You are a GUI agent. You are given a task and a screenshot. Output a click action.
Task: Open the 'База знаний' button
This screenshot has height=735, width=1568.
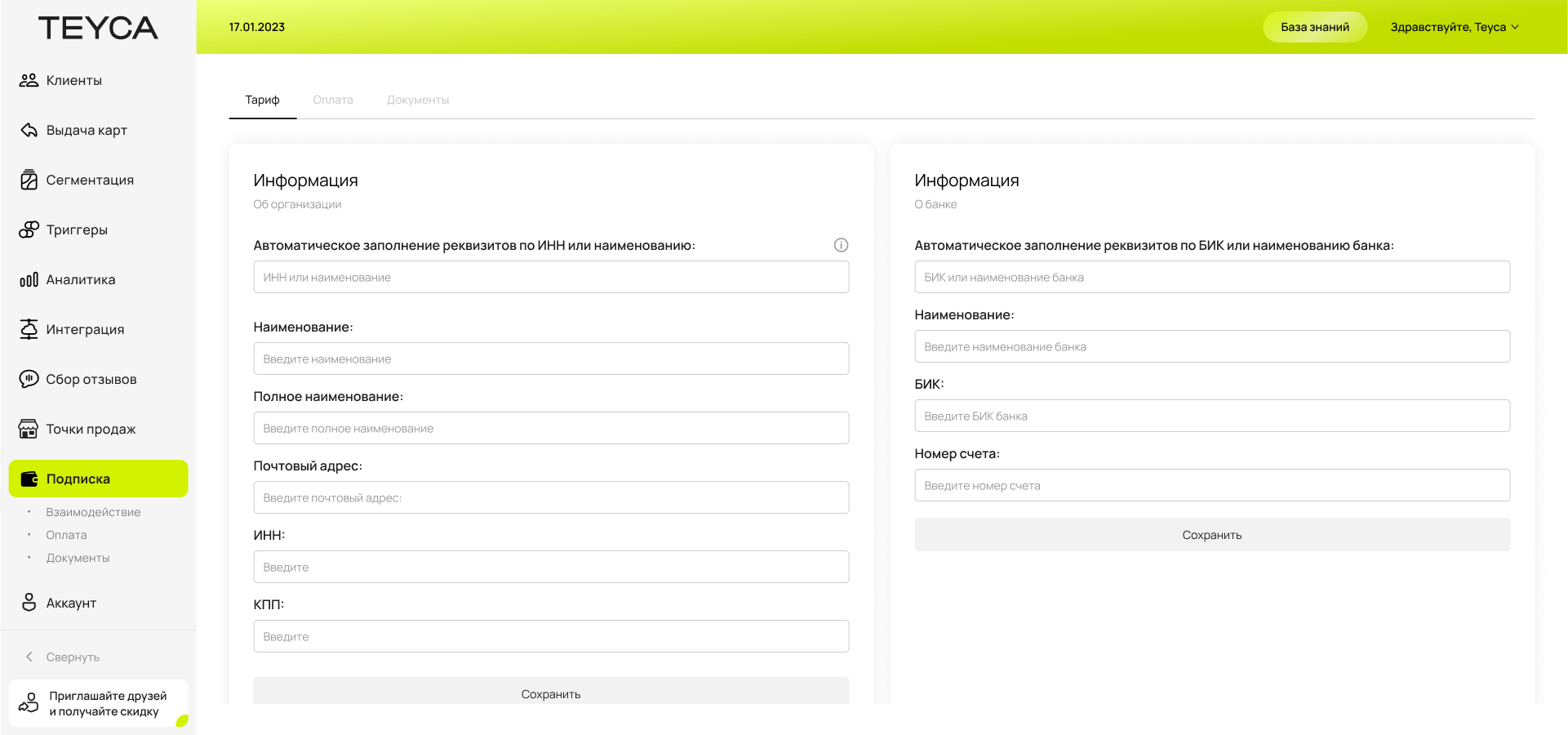[x=1314, y=27]
